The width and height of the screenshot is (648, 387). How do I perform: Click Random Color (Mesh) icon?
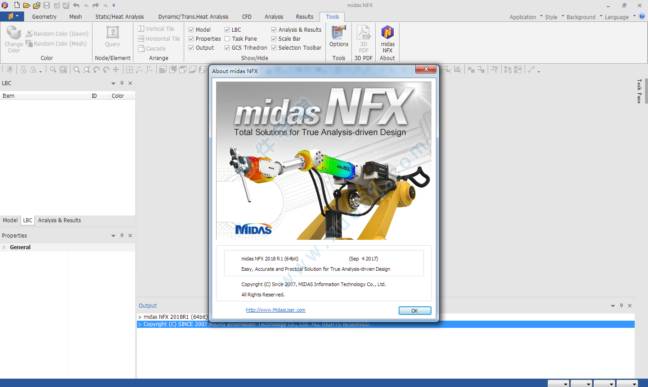click(29, 44)
